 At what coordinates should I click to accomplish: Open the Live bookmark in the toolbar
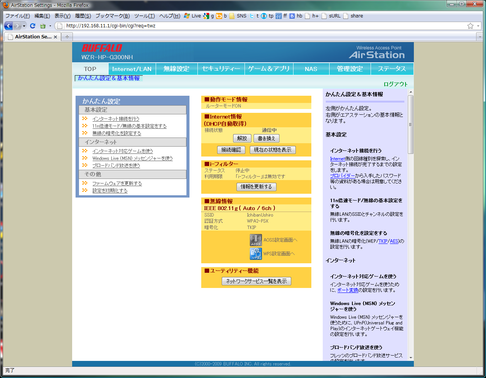point(193,16)
